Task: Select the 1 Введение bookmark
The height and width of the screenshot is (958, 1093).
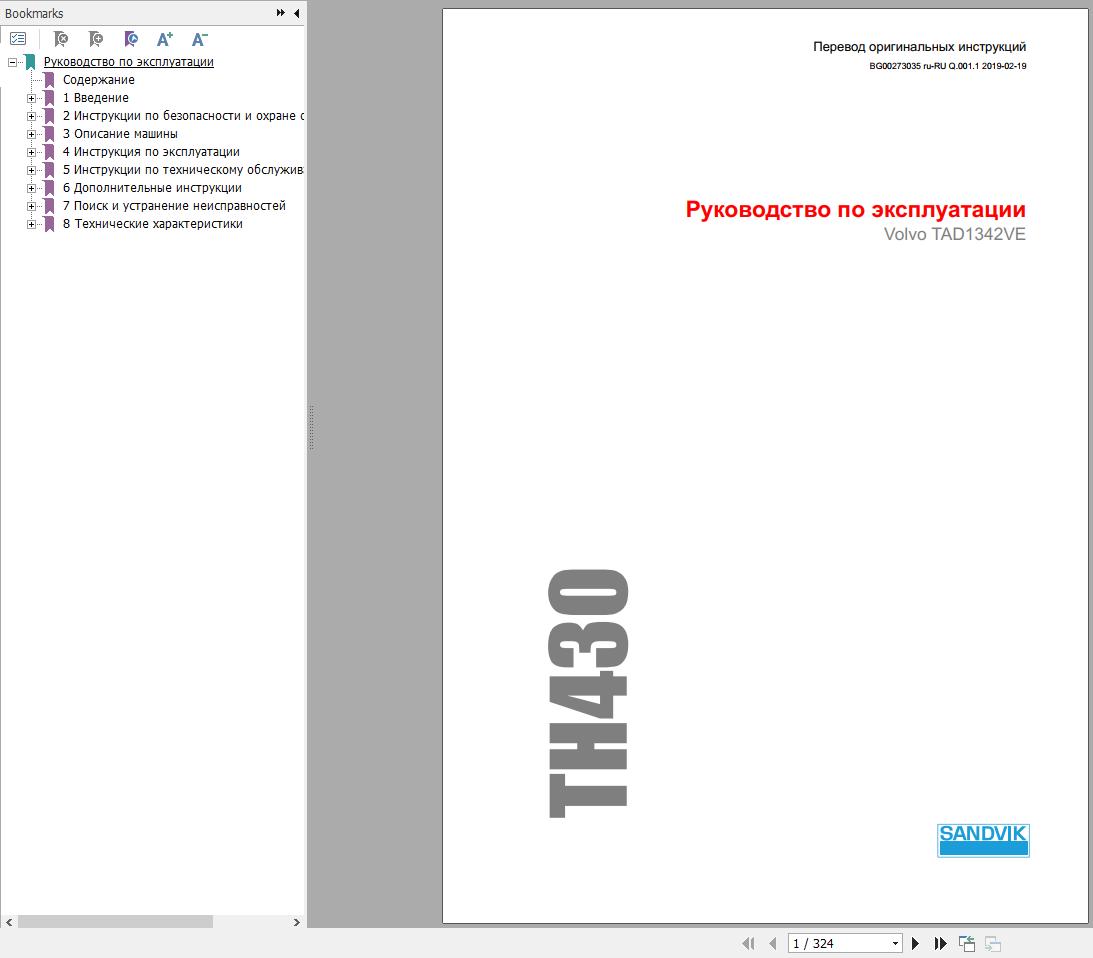Action: 95,98
